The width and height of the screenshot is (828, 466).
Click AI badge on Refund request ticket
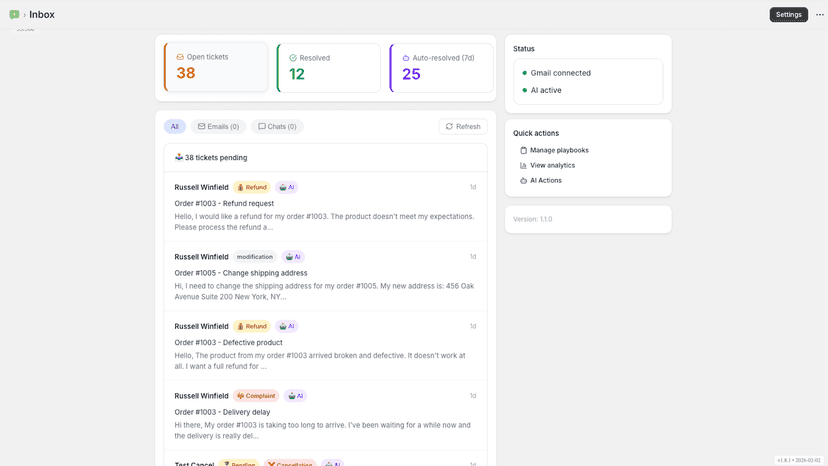click(x=286, y=187)
